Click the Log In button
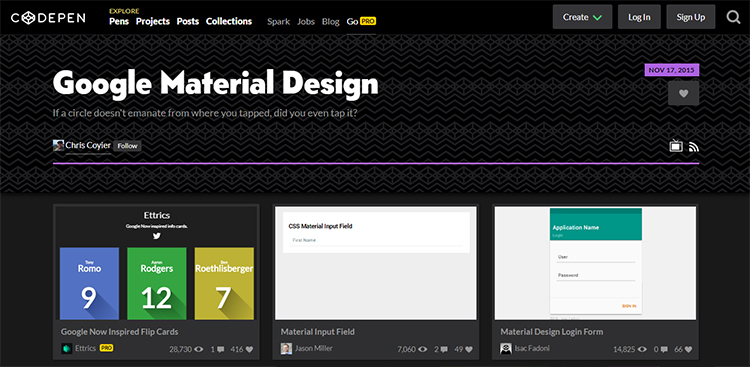Viewport: 750px width, 367px height. pyautogui.click(x=639, y=17)
